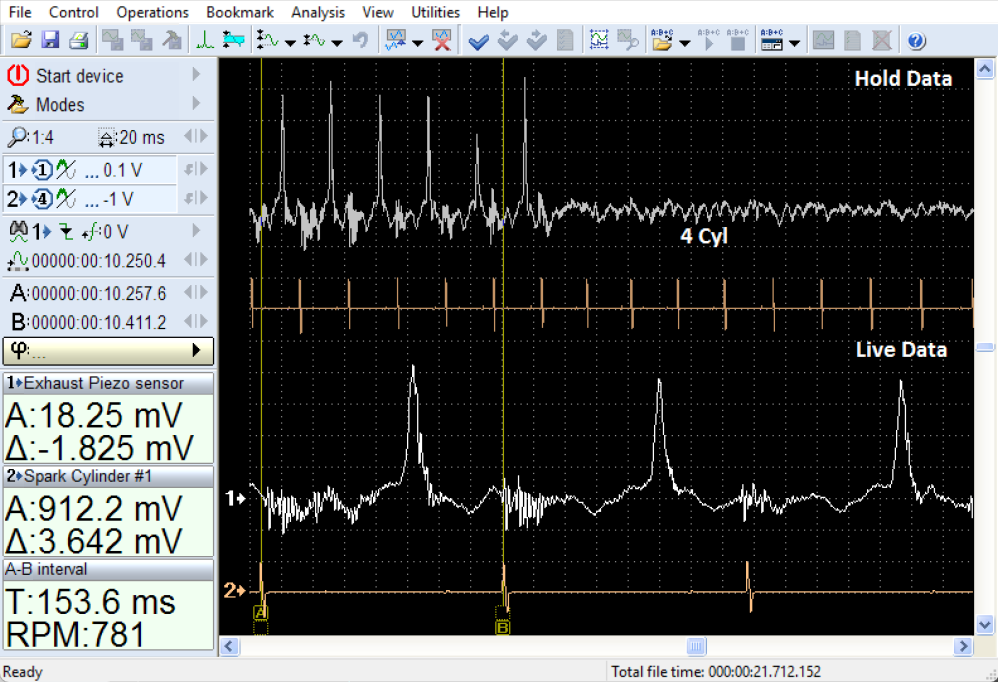
Task: Open the Utilities menu
Action: point(435,12)
